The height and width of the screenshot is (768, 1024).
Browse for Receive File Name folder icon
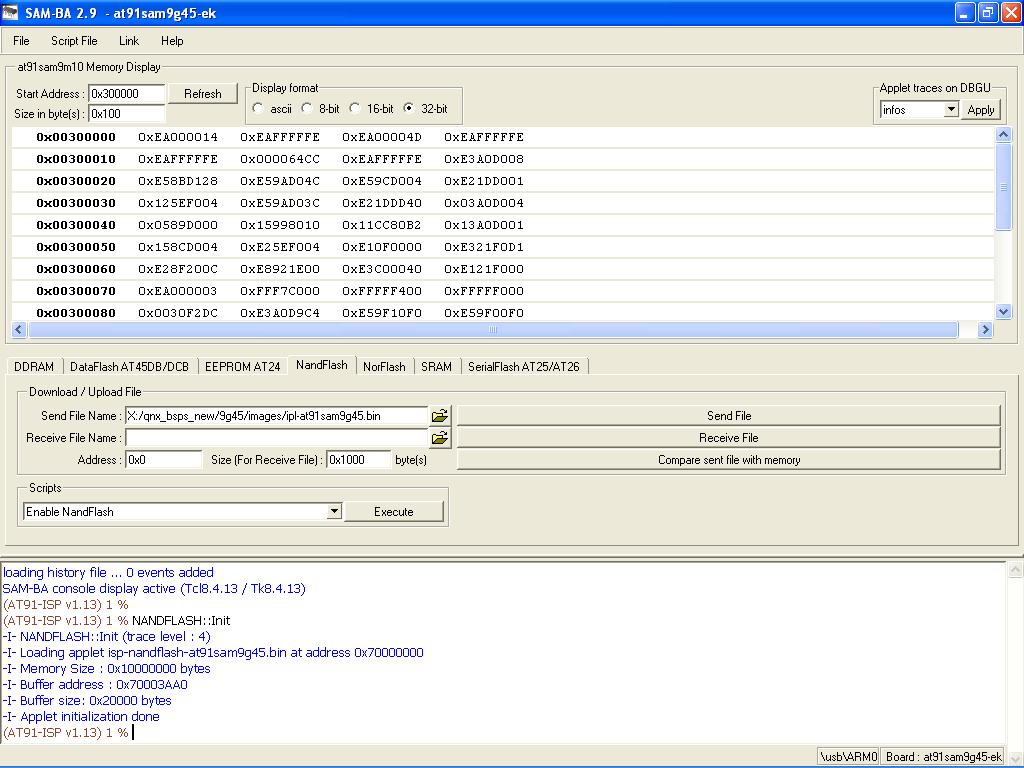pyautogui.click(x=440, y=438)
